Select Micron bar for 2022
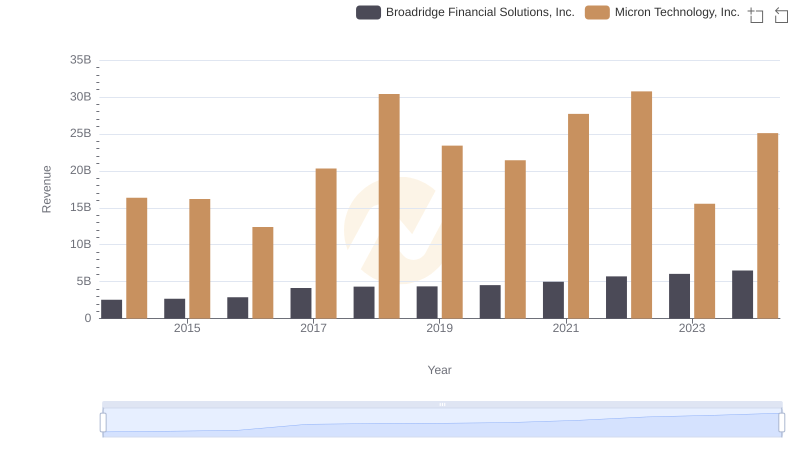The image size is (800, 461). click(641, 205)
